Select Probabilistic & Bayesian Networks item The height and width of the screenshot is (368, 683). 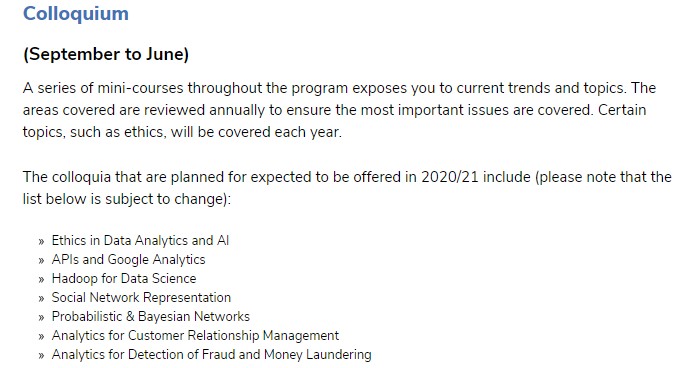pyautogui.click(x=151, y=317)
